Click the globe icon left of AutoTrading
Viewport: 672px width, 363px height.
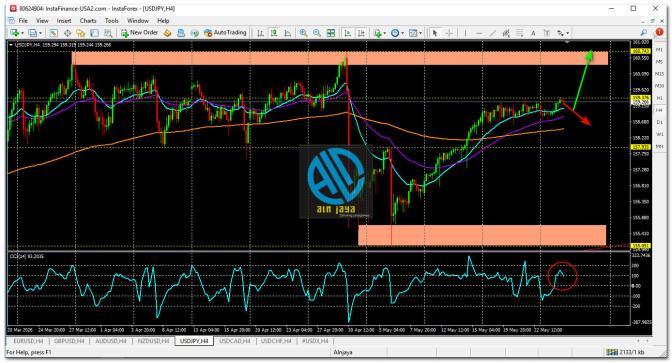point(195,33)
